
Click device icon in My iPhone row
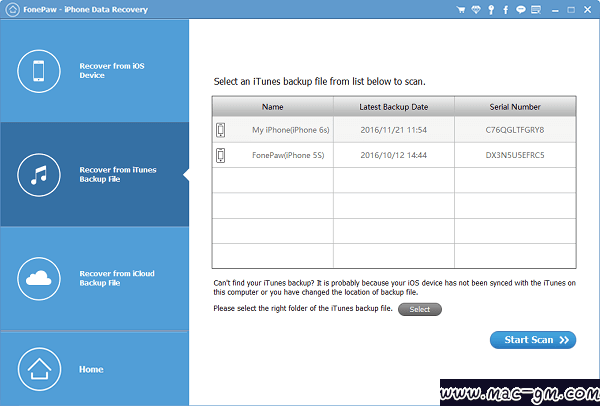(221, 130)
